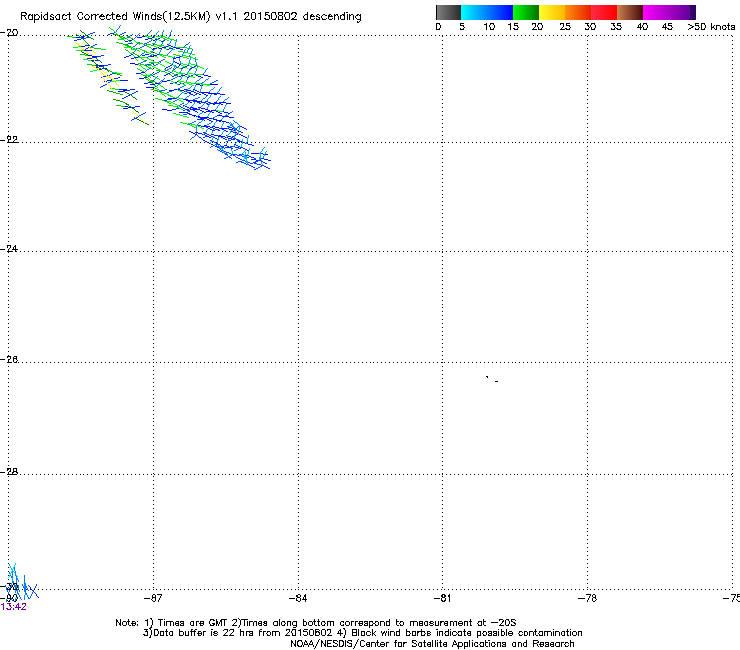
Task: Click the orange 25-30 knots color swatch
Action: pos(578,12)
